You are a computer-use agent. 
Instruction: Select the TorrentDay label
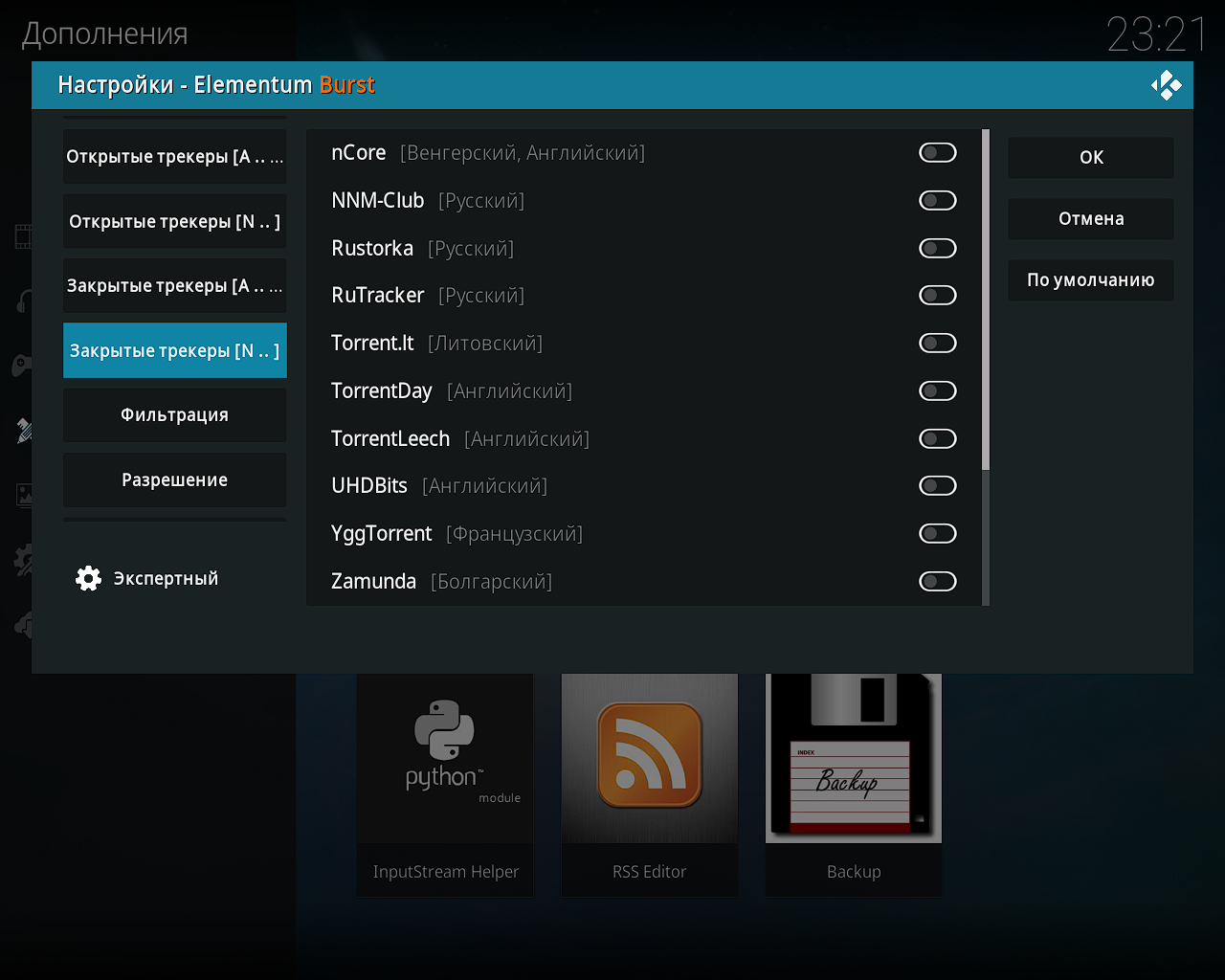pos(382,390)
